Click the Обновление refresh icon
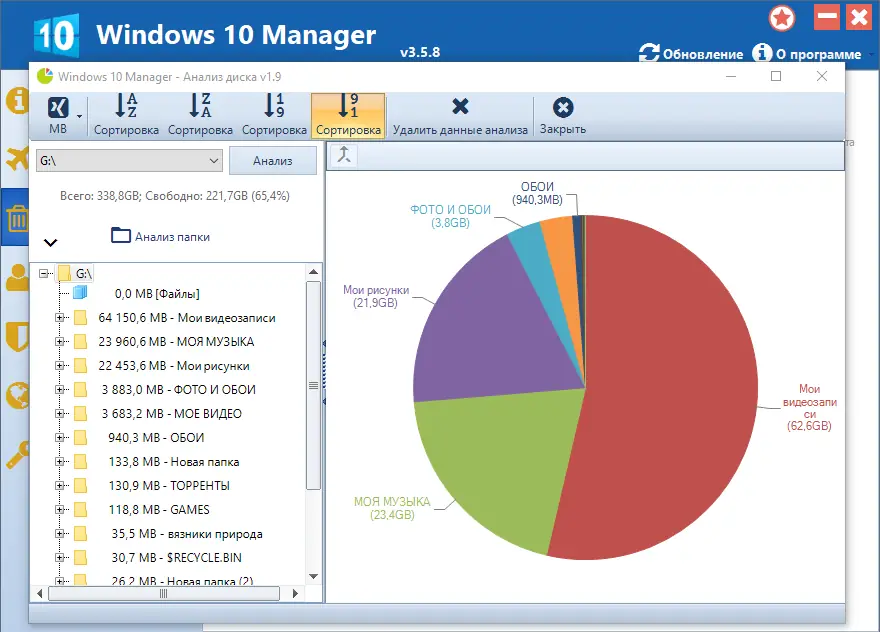 click(649, 53)
